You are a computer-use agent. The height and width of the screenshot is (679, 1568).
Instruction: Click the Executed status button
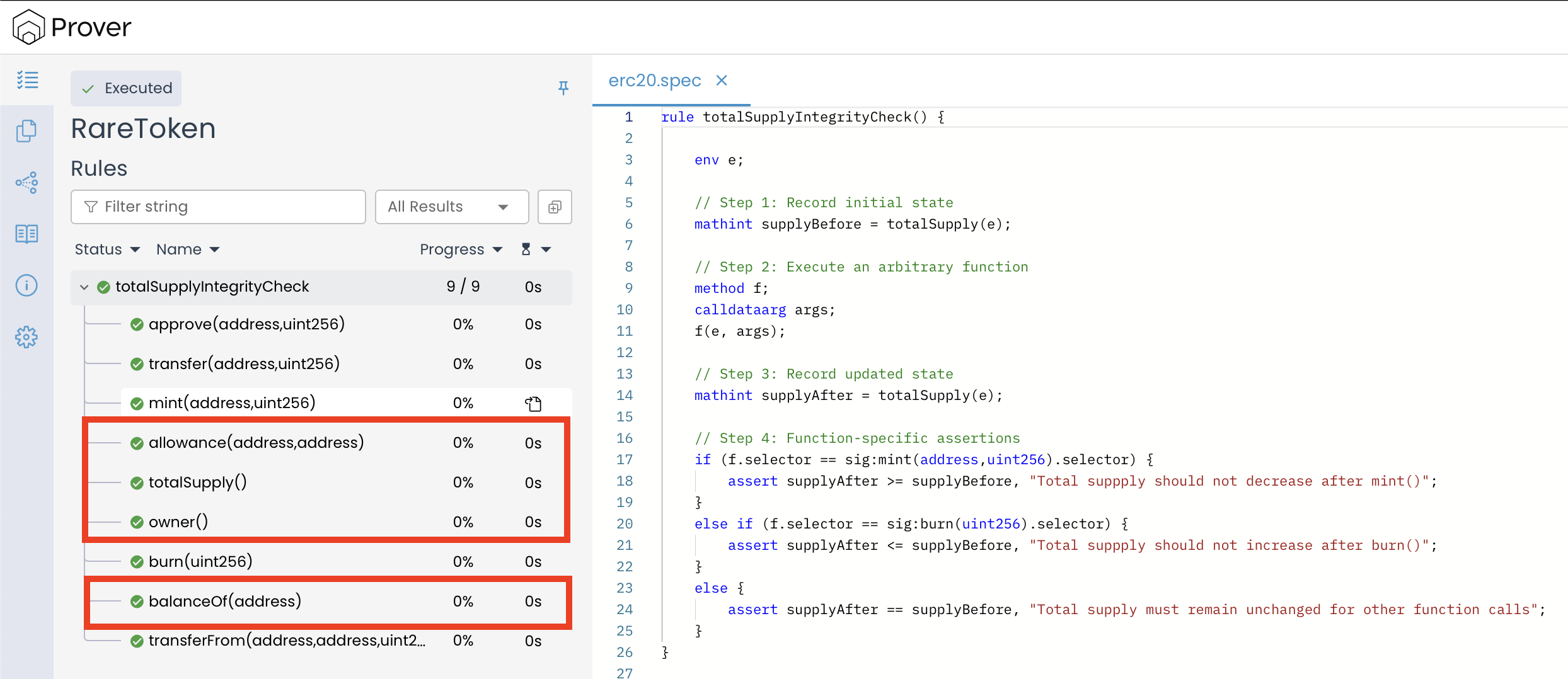(x=126, y=88)
